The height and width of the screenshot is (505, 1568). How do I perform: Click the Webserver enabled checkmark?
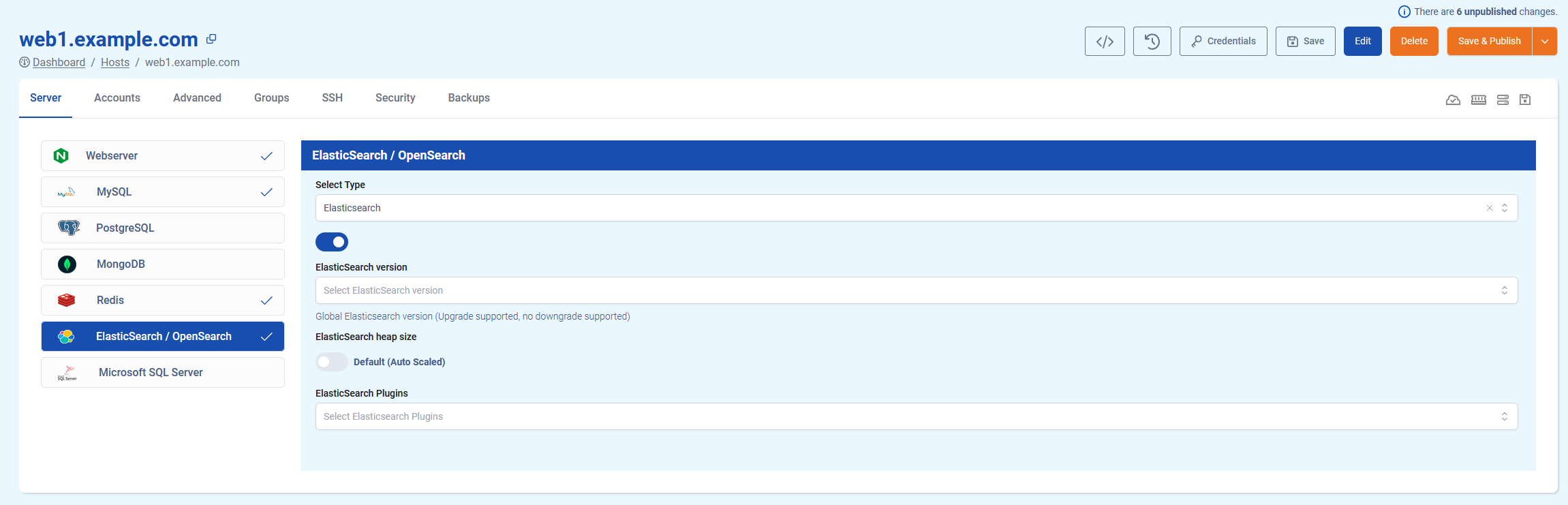click(266, 156)
